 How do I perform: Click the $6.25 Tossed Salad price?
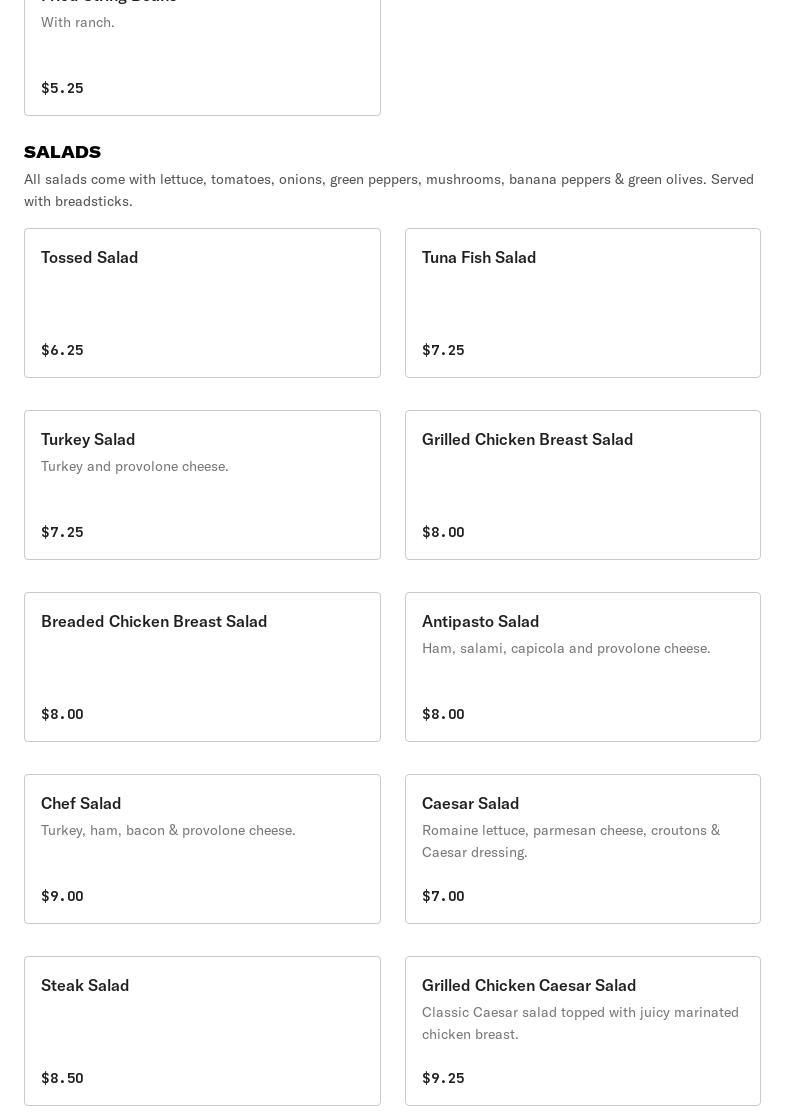pos(62,350)
